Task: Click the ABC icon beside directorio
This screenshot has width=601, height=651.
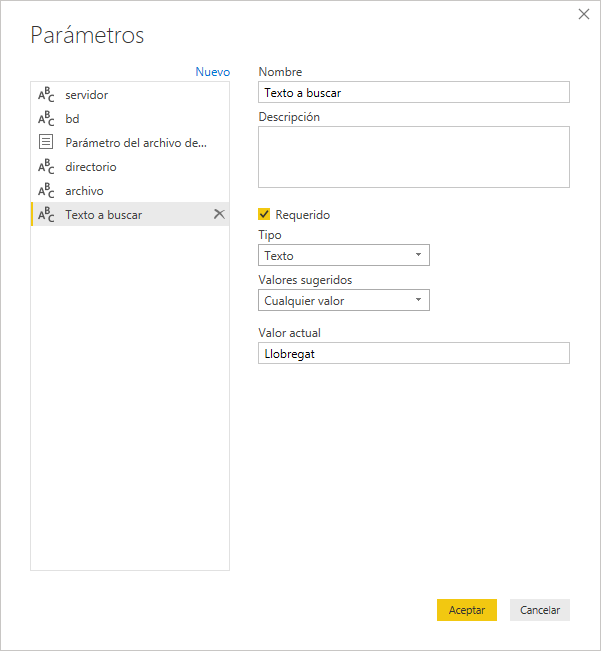Action: click(x=46, y=167)
